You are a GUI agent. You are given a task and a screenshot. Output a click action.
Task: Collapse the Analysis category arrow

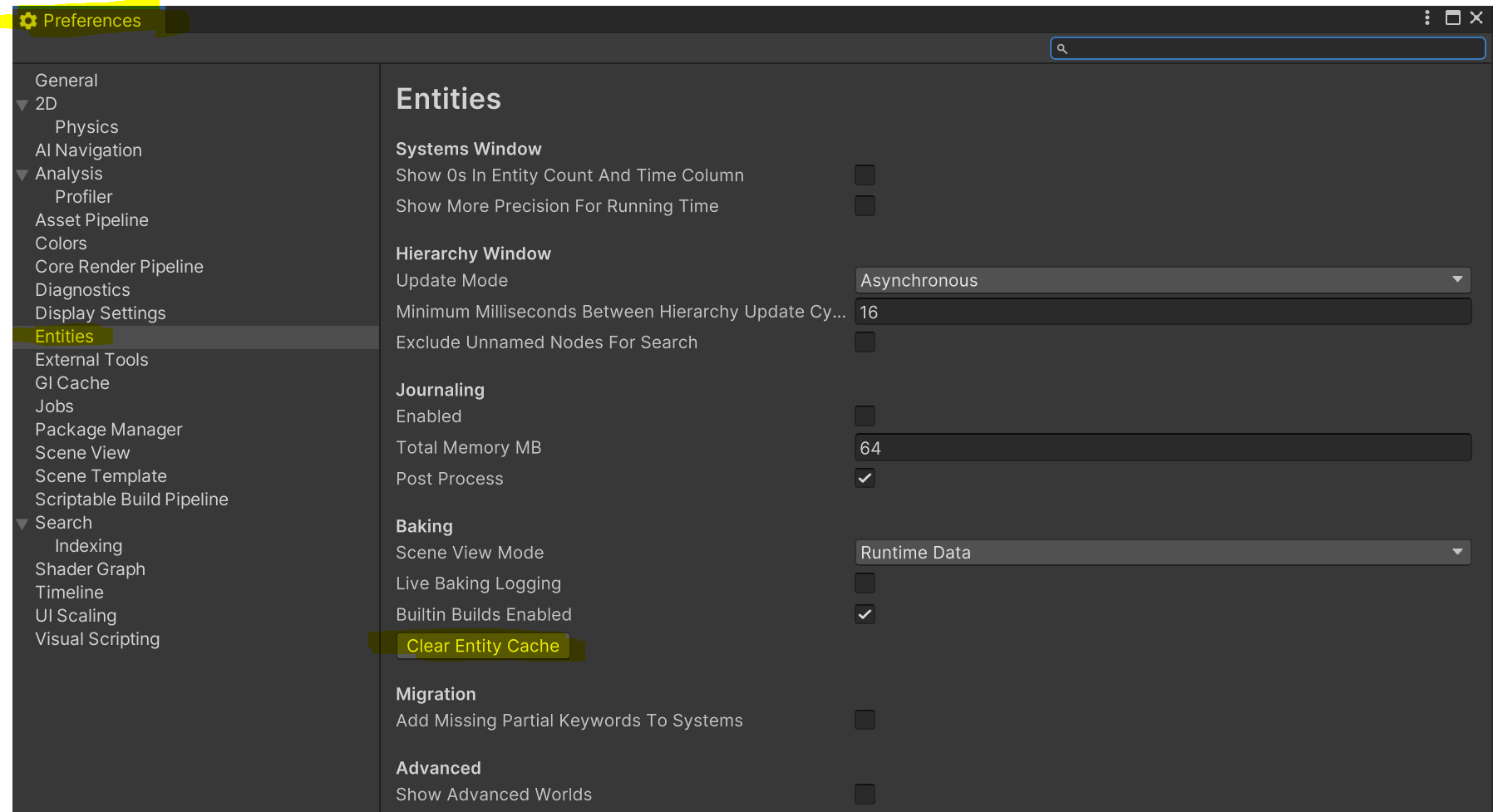point(22,175)
